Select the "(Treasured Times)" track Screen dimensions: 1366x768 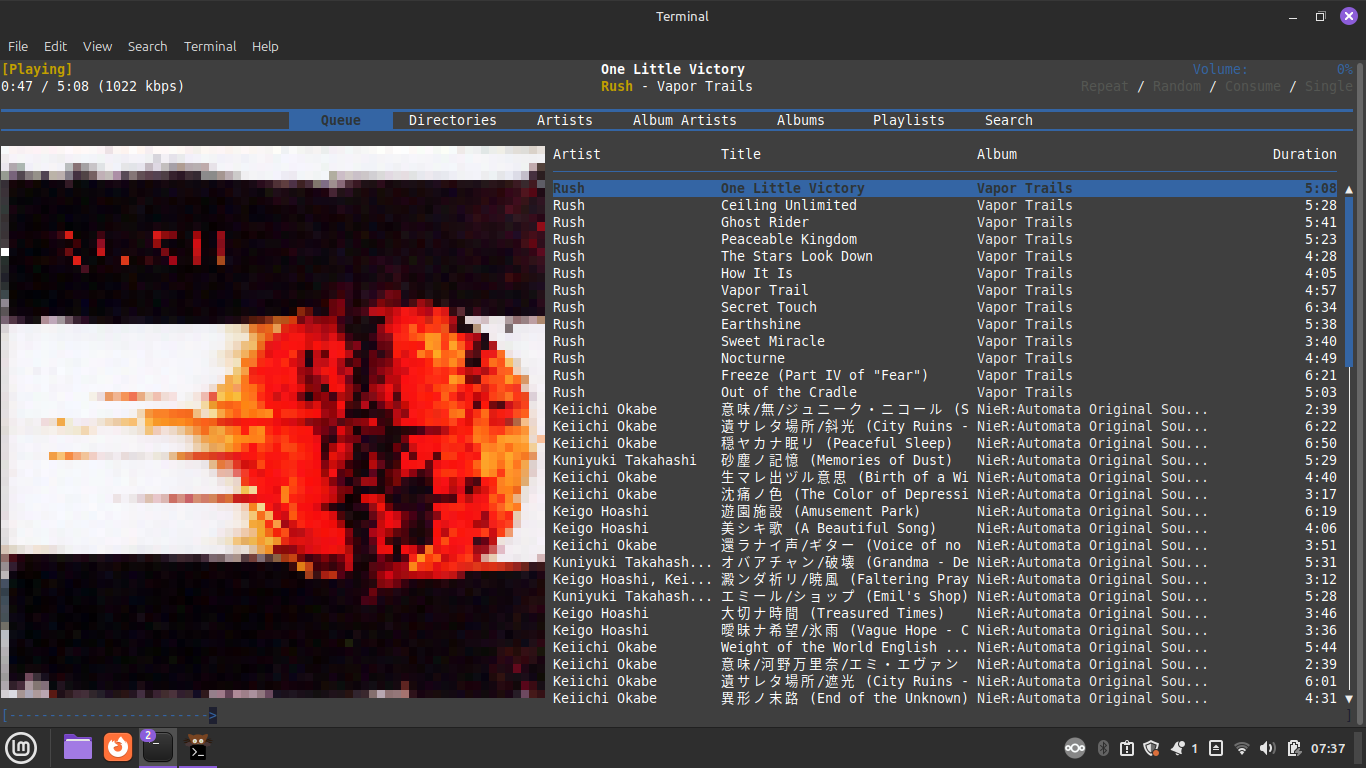945,613
